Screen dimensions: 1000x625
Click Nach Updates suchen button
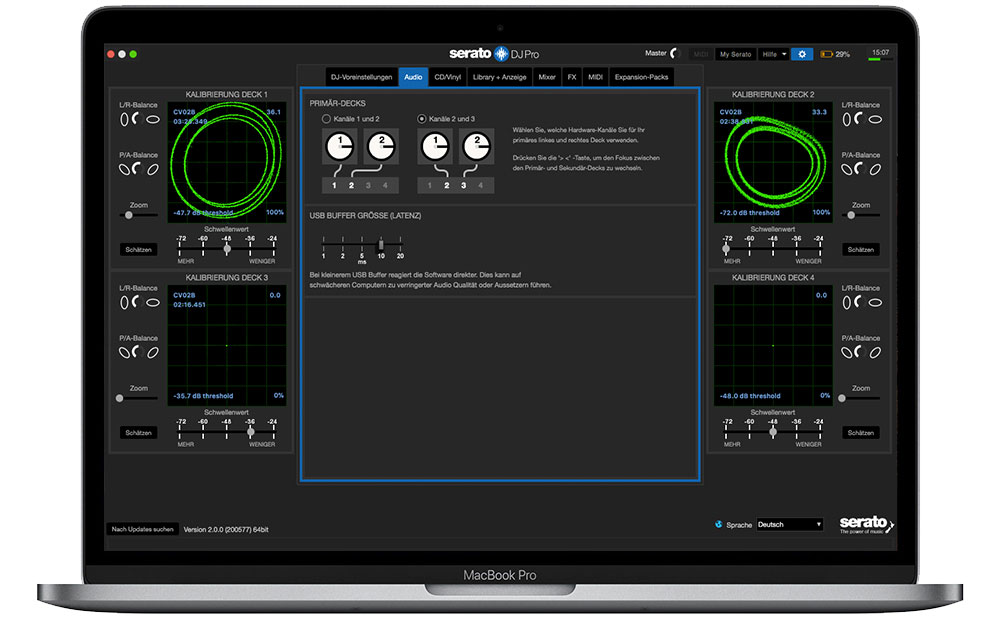point(142,529)
